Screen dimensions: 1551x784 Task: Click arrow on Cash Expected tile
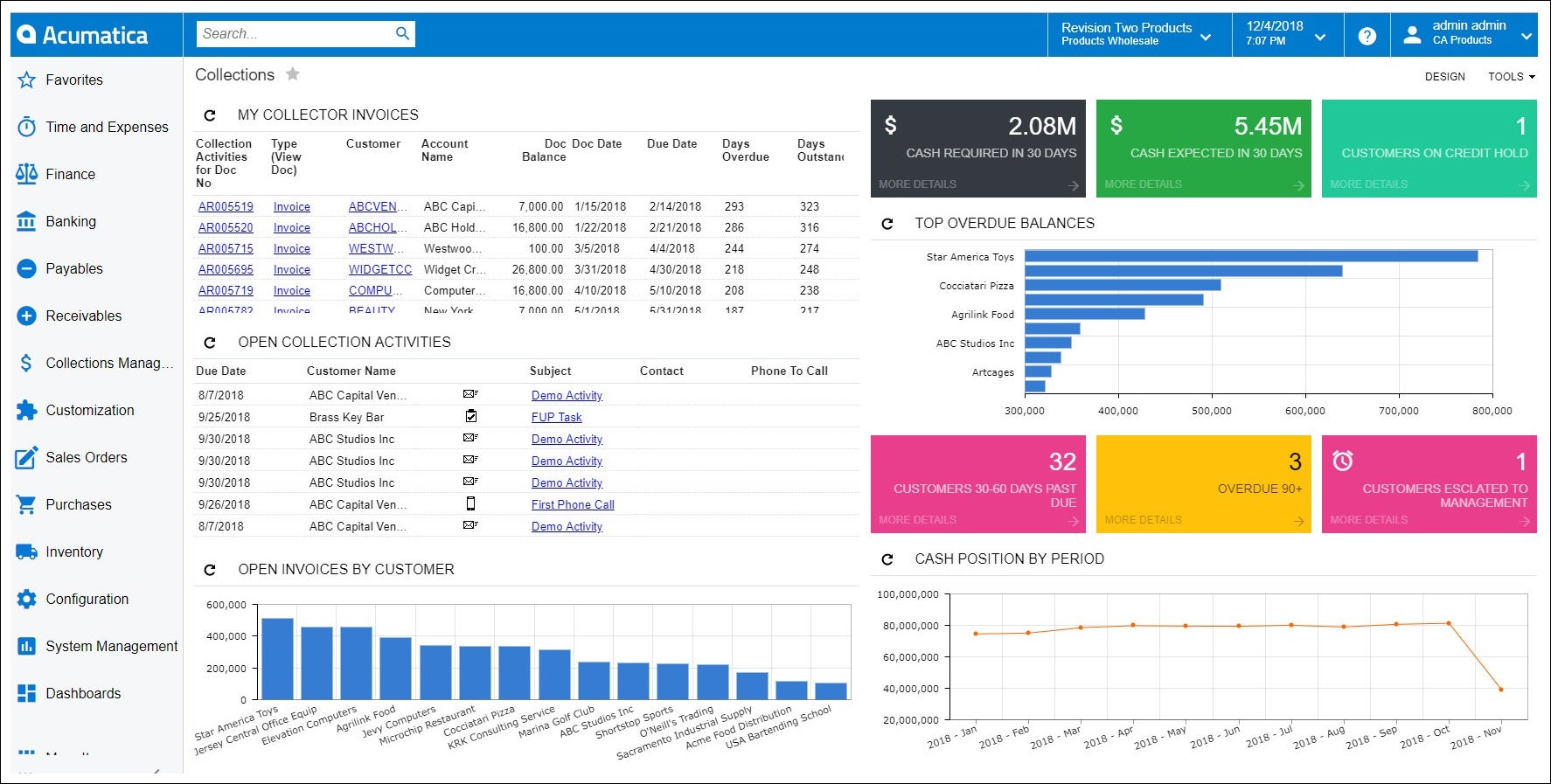tap(1299, 185)
